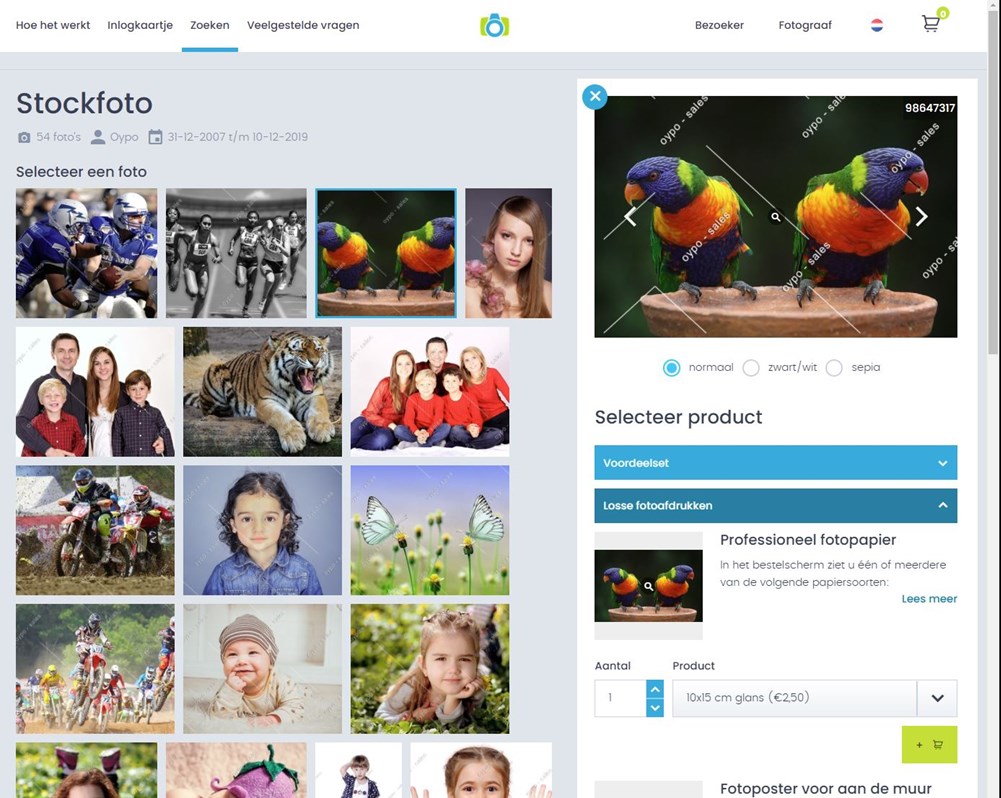The width and height of the screenshot is (1001, 798).
Task: Open Veelgestelde vragen menu item
Action: (x=303, y=25)
